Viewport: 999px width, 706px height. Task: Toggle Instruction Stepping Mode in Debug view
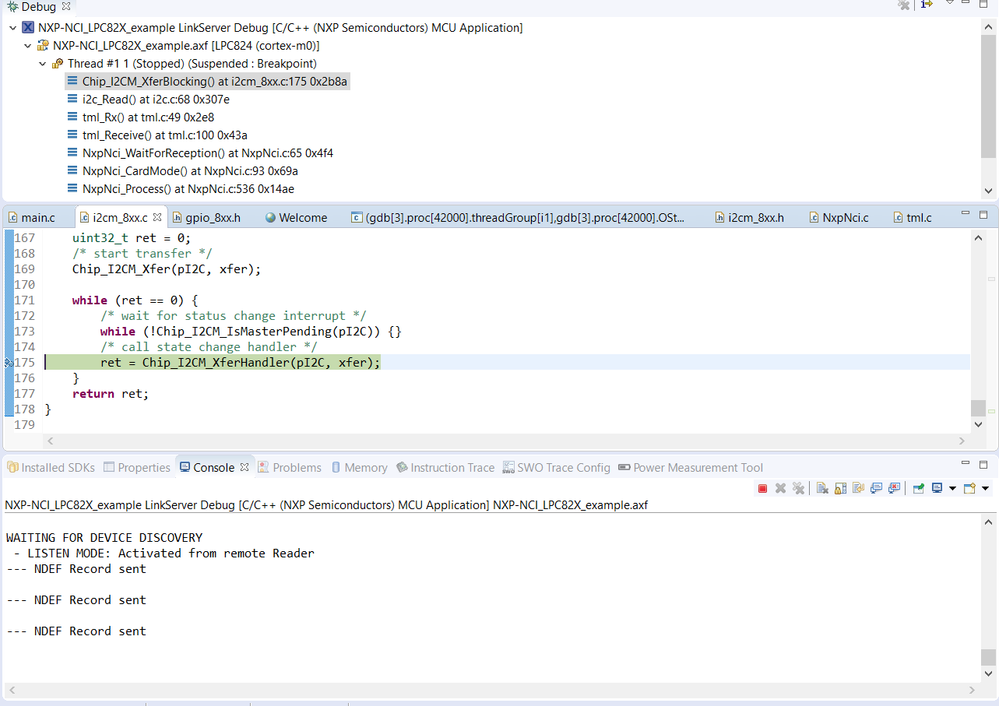coord(926,4)
